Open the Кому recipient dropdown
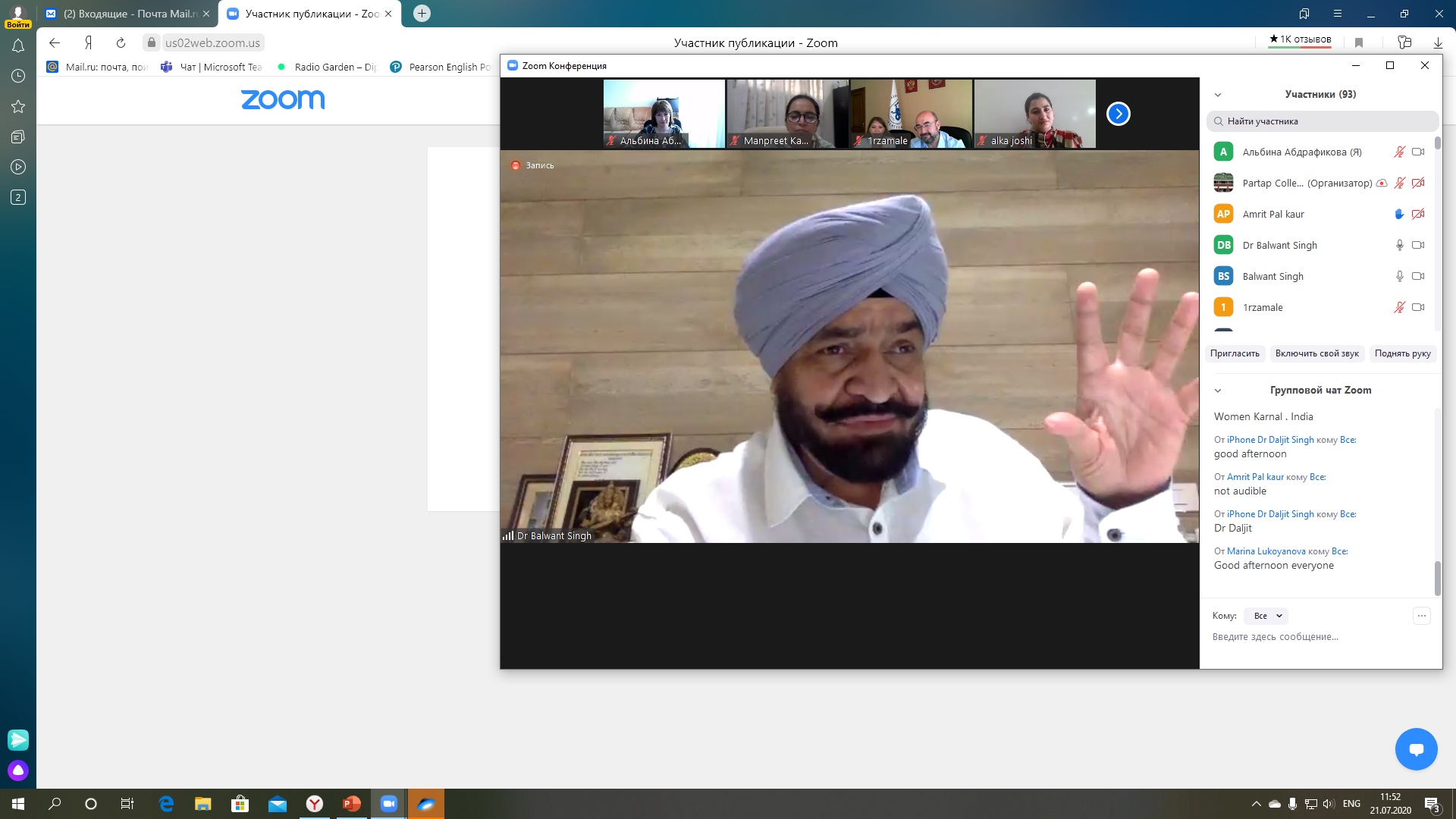This screenshot has width=1456, height=819. (1266, 616)
